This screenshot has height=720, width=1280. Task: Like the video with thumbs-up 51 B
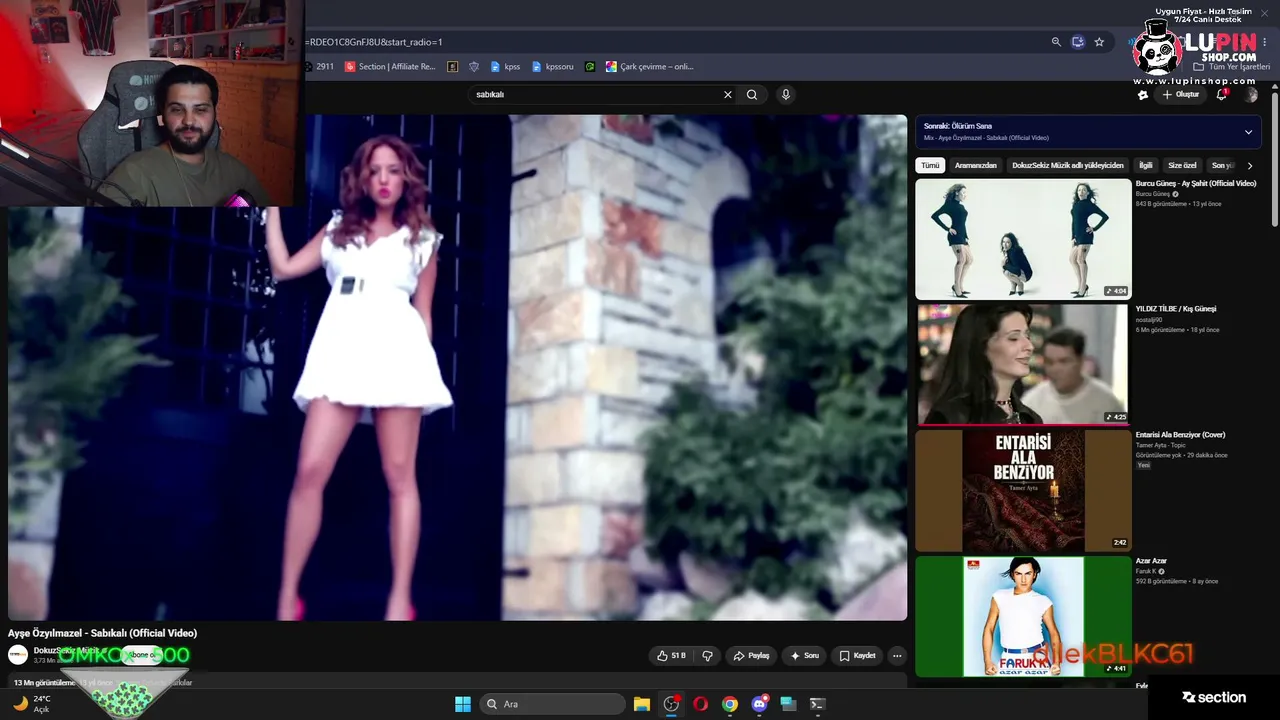pos(672,656)
